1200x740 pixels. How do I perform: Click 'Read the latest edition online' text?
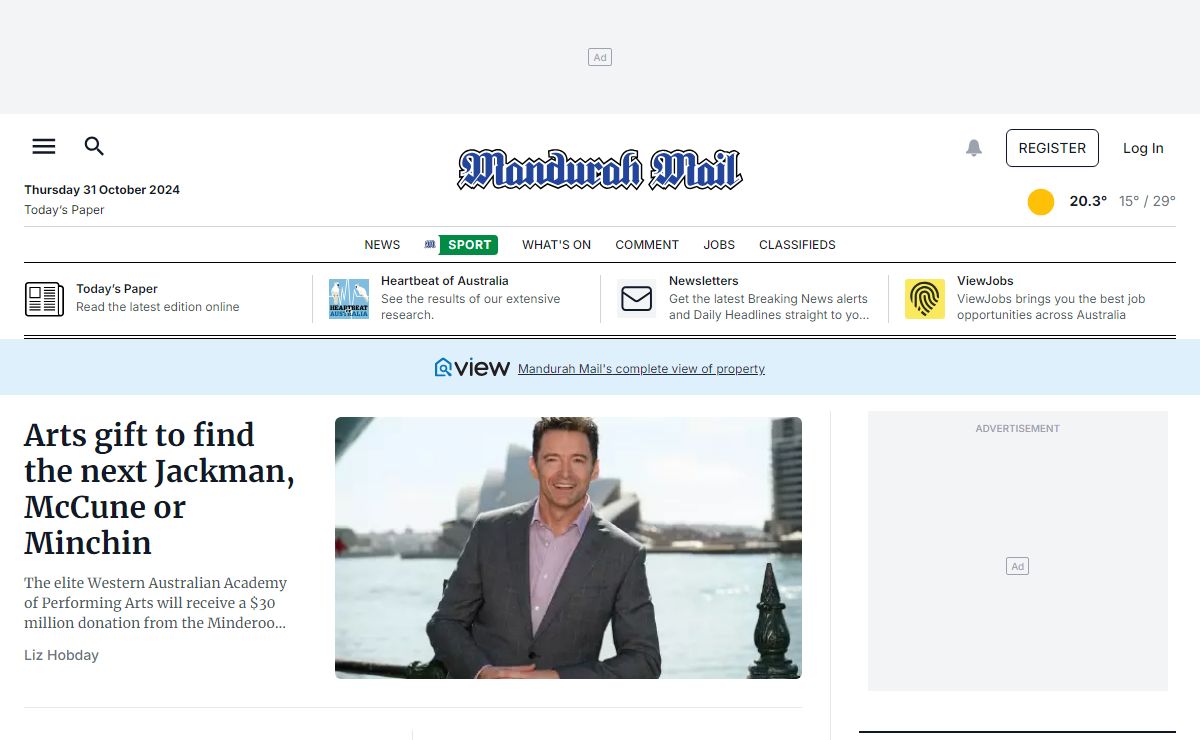158,307
